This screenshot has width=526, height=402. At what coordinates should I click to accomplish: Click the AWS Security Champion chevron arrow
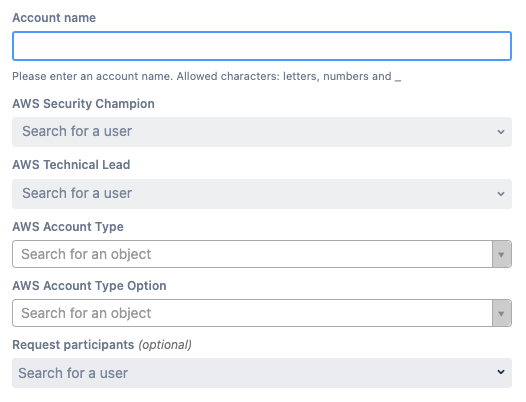click(x=501, y=132)
